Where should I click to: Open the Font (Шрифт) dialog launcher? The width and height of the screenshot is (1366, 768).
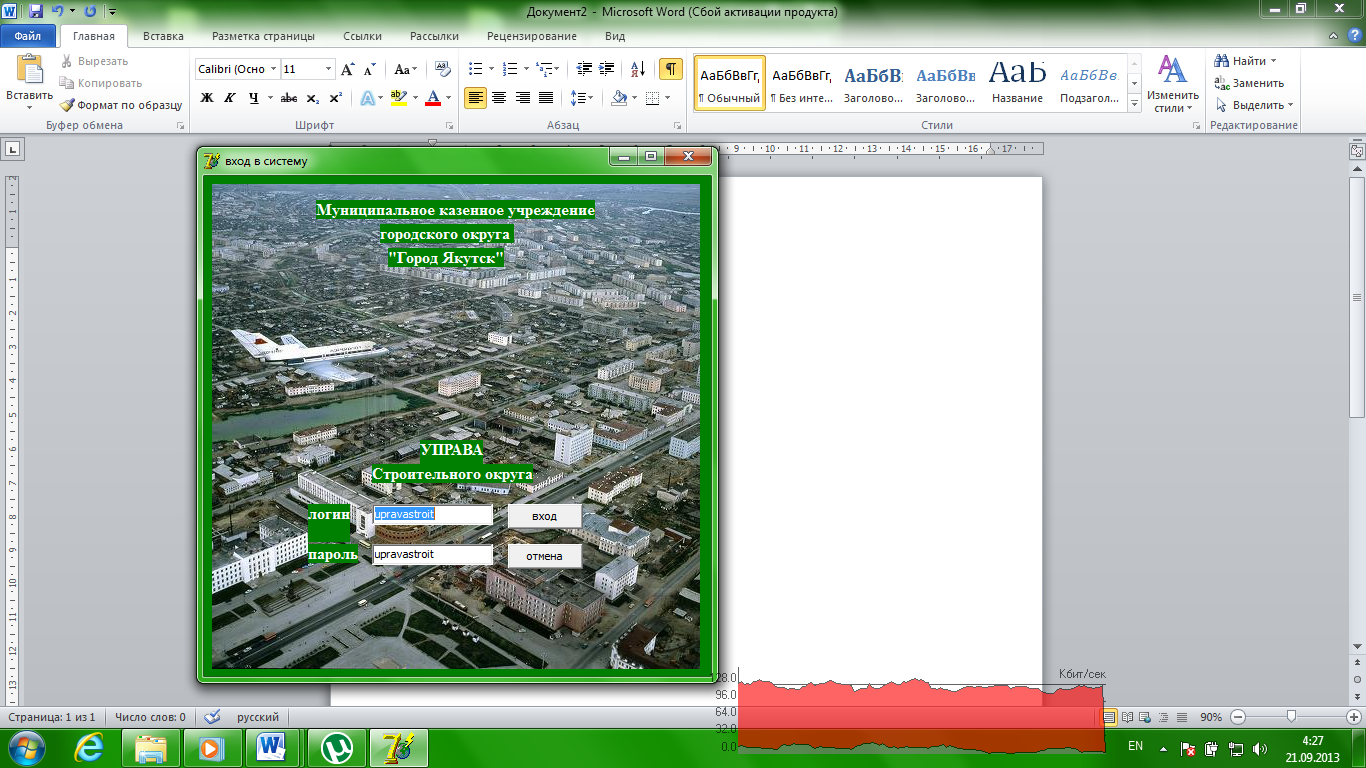point(447,126)
